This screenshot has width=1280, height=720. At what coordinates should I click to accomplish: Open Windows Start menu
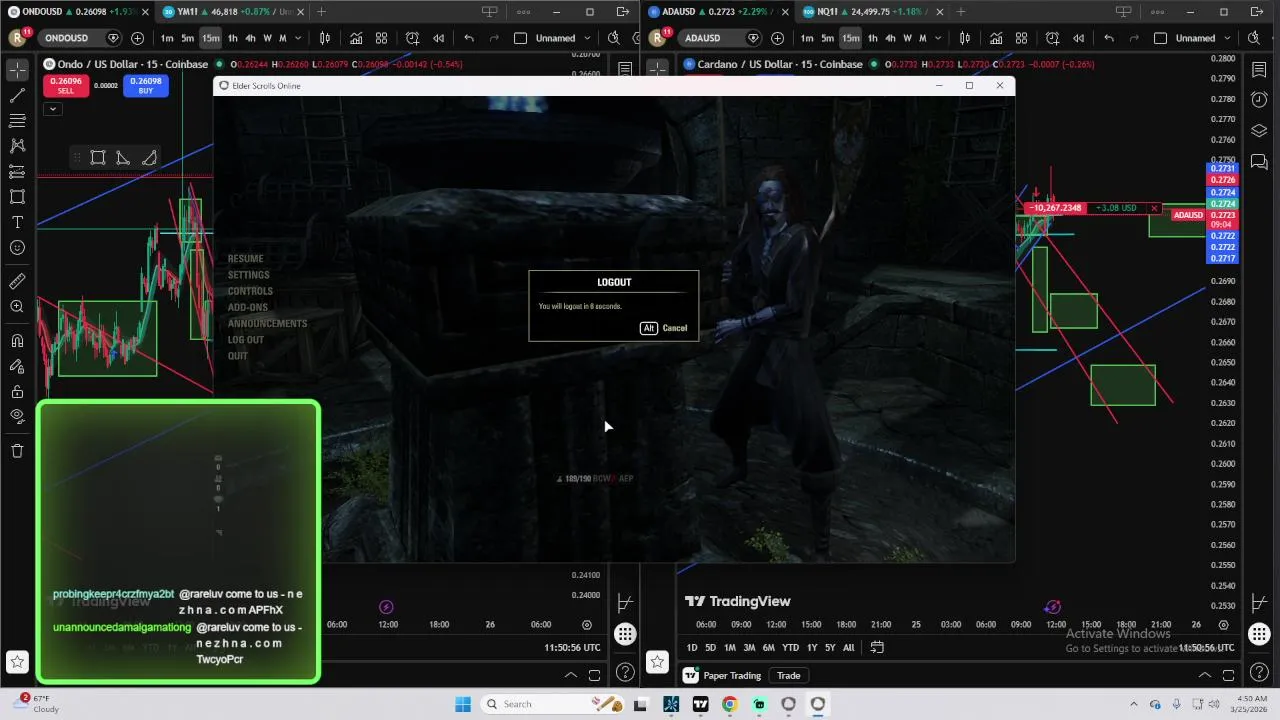[462, 704]
